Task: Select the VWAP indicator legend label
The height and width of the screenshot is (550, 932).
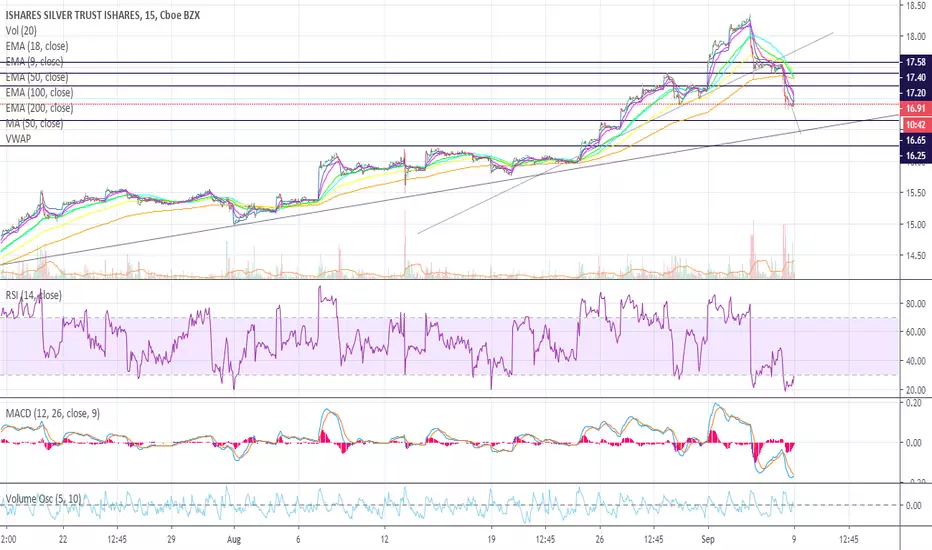Action: pos(18,139)
